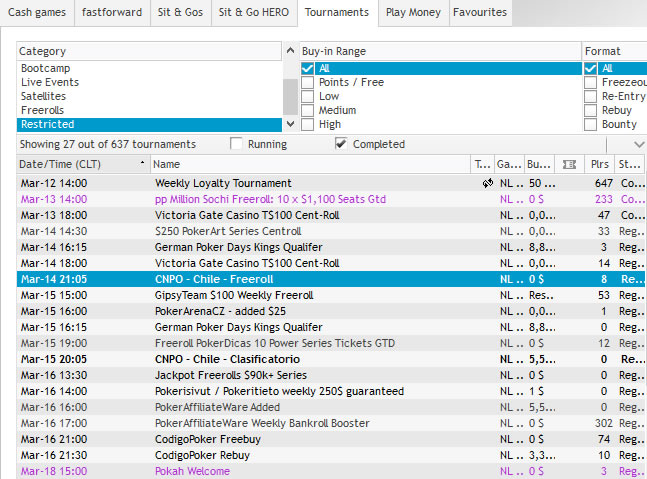Viewport: 647px width, 479px height.
Task: Enable the Running tournaments checkbox
Action: click(237, 144)
